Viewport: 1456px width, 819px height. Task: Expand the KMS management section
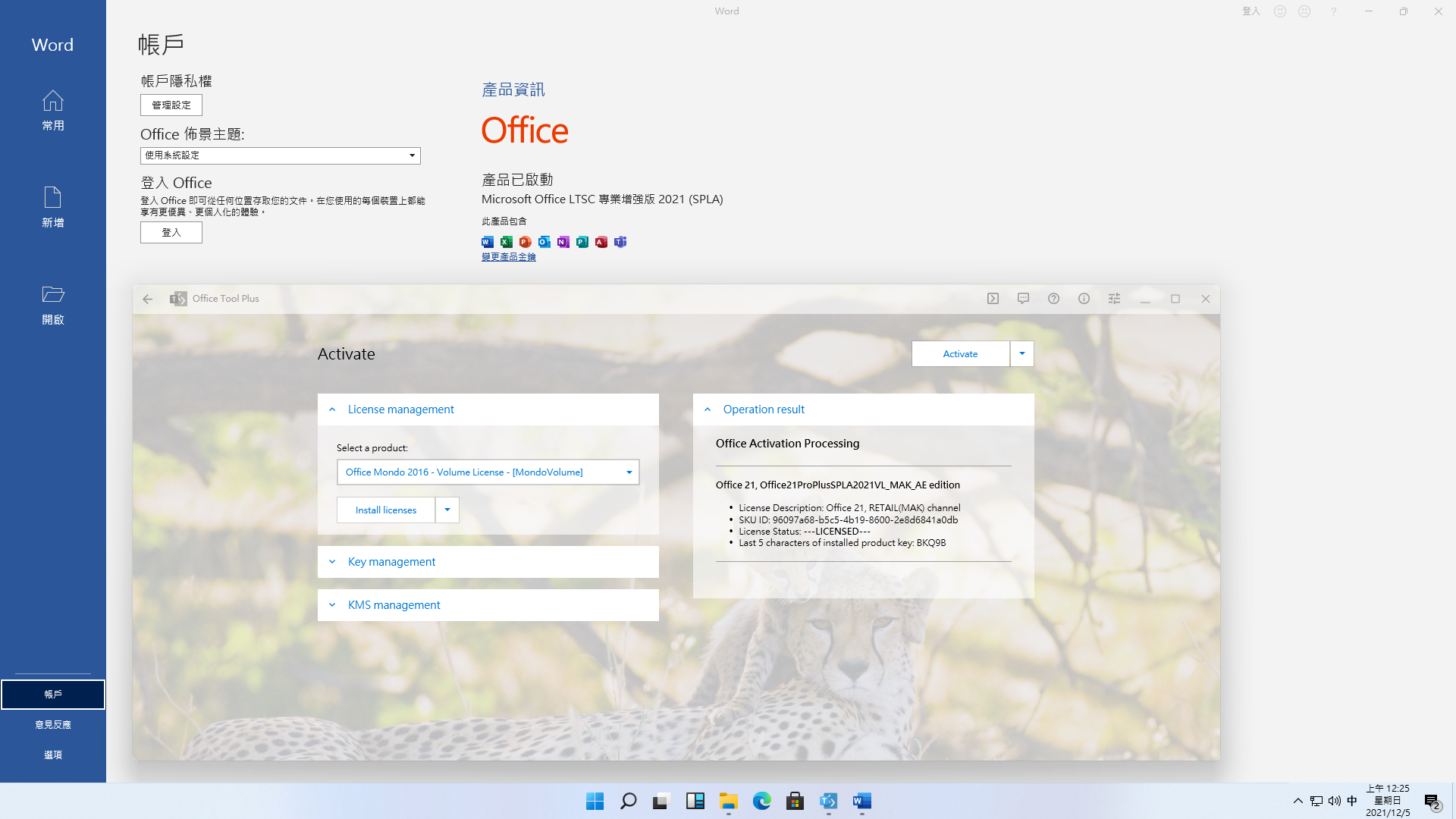(x=488, y=605)
